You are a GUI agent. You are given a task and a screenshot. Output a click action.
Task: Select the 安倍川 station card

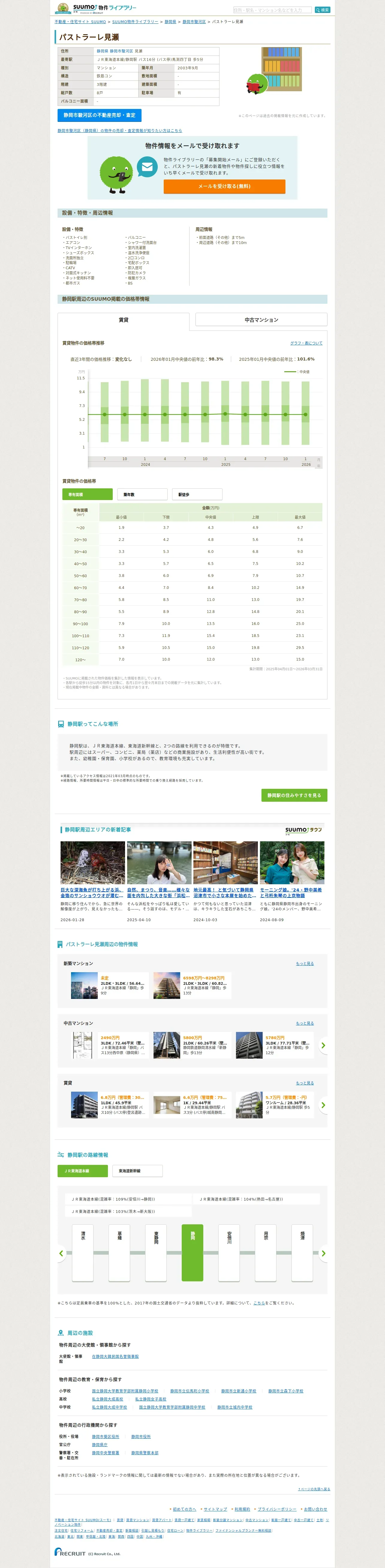(x=229, y=1253)
